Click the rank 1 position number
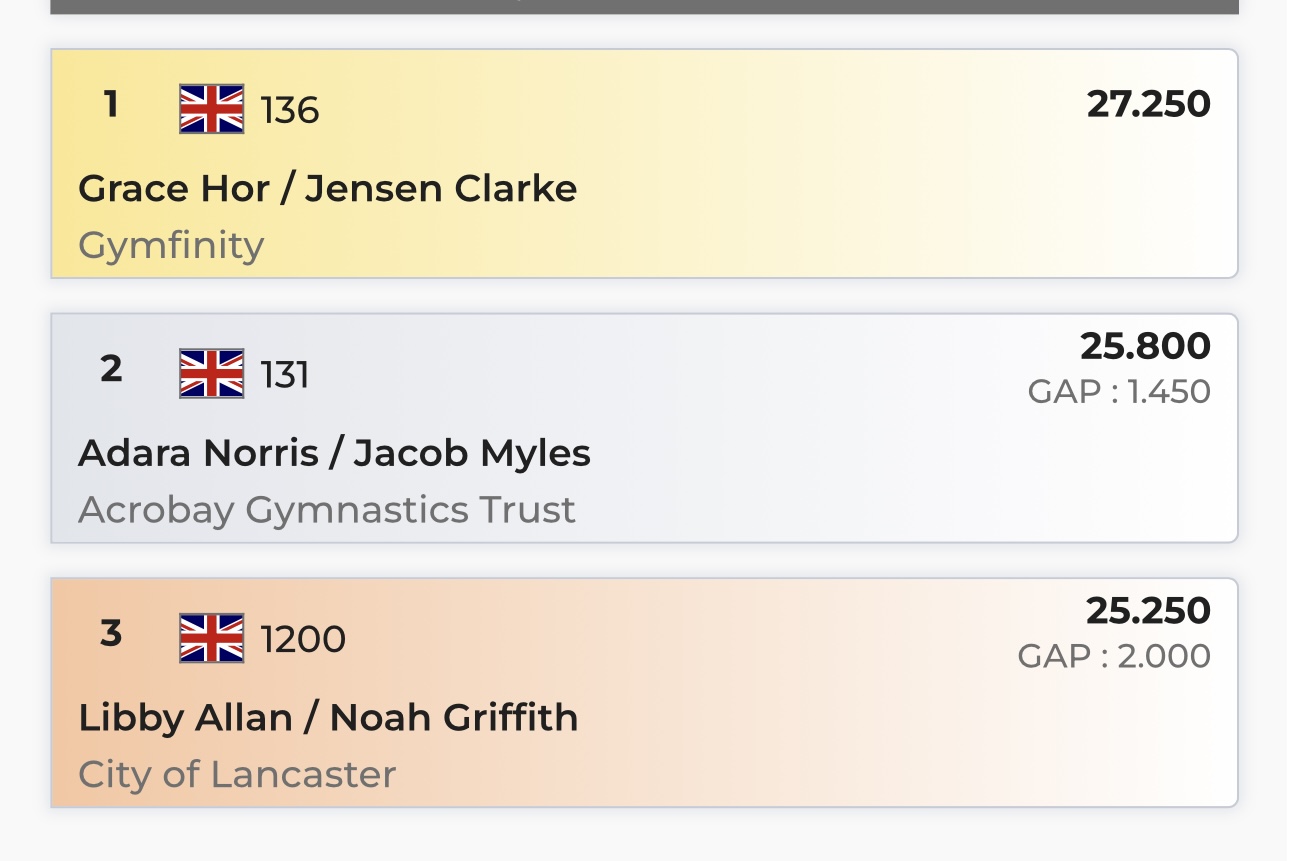 [x=111, y=104]
